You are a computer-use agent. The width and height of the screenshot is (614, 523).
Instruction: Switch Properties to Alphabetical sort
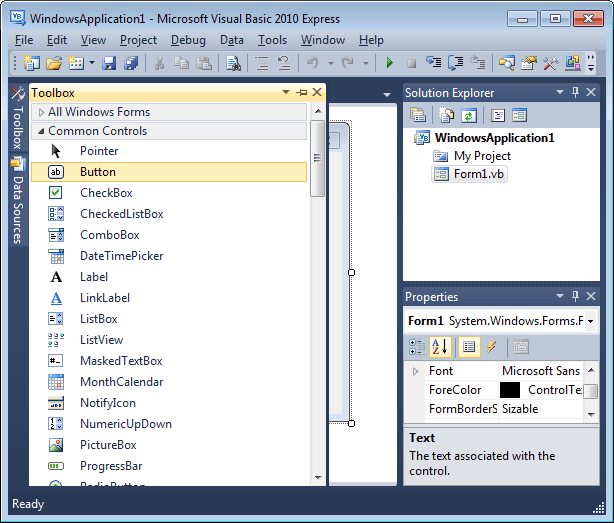[x=440, y=347]
